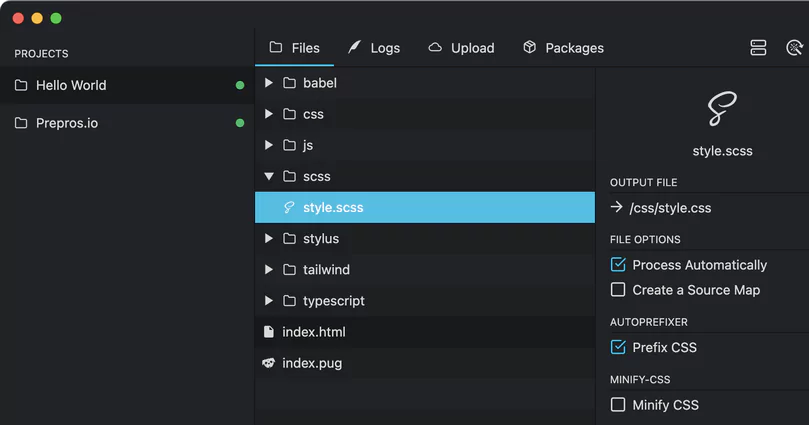The image size is (809, 425).
Task: Select the Prepros.io project
Action: (127, 123)
